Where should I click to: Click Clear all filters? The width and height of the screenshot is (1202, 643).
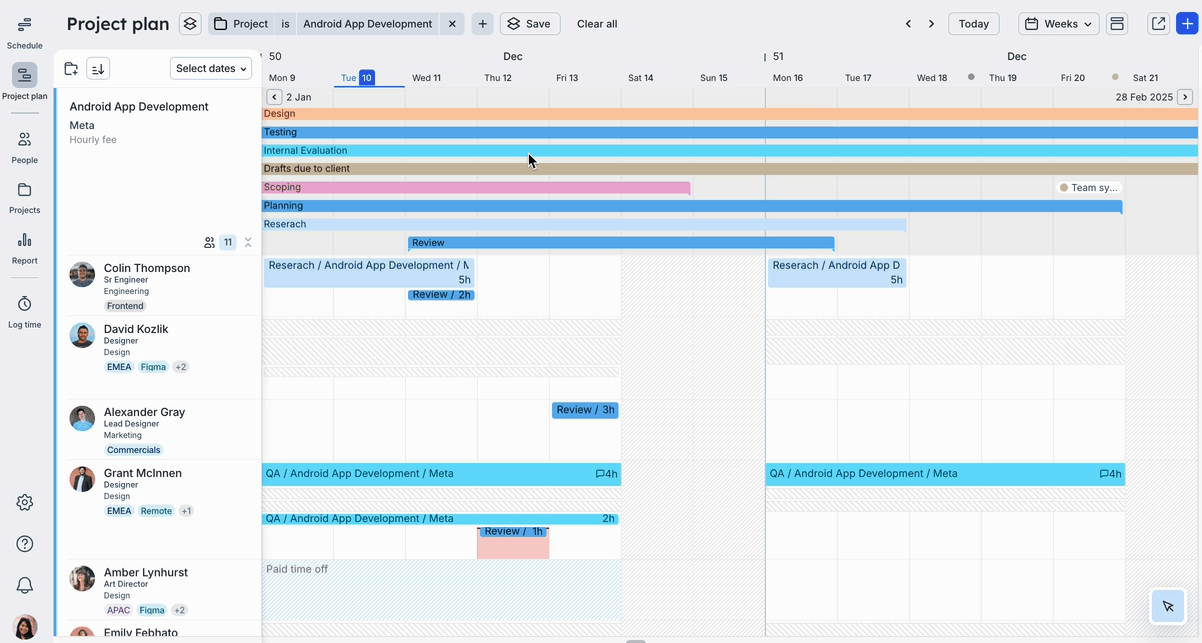tap(597, 24)
